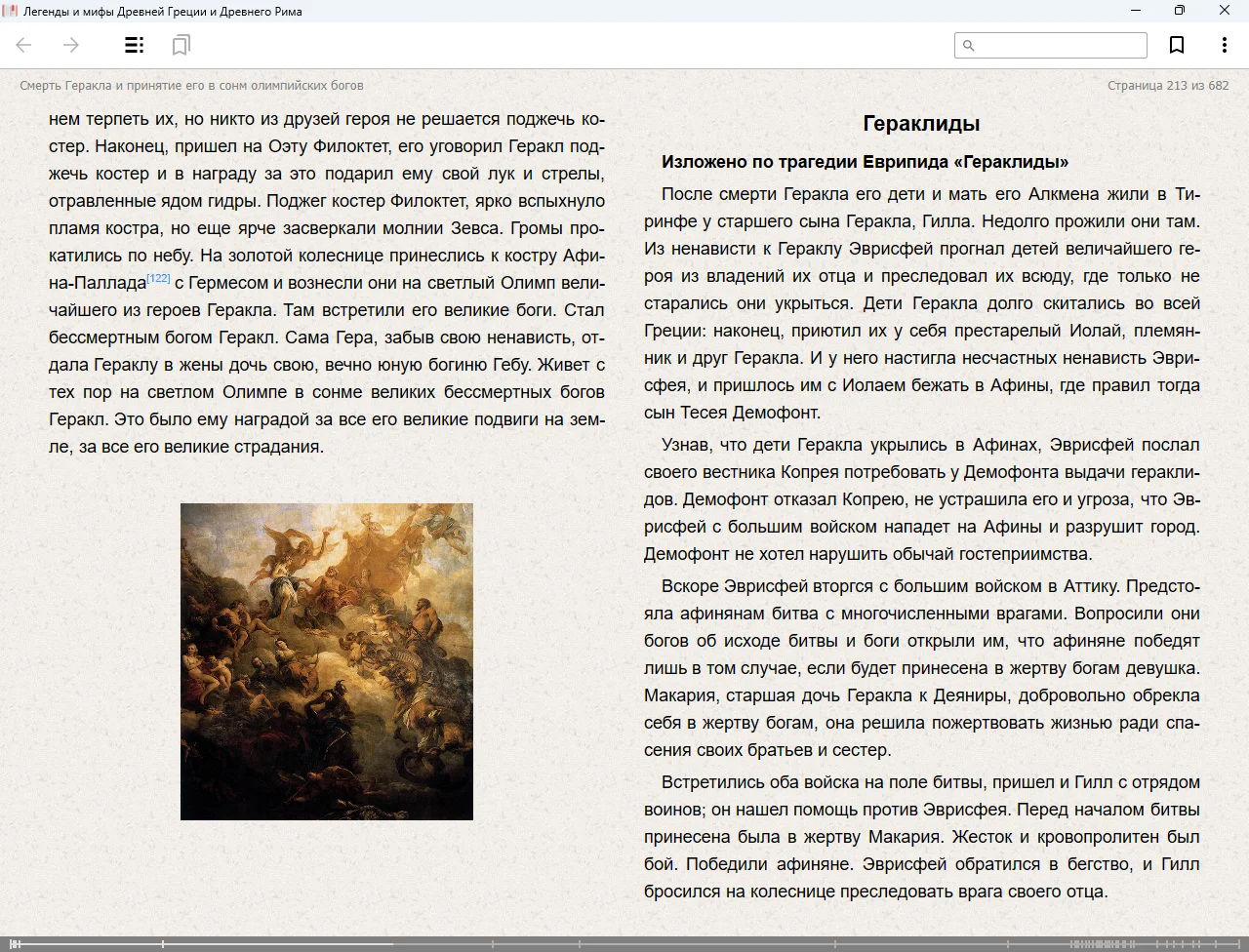Screen dimensions: 1249x952
Task: Open the three-dot more options menu
Action: [1224, 45]
